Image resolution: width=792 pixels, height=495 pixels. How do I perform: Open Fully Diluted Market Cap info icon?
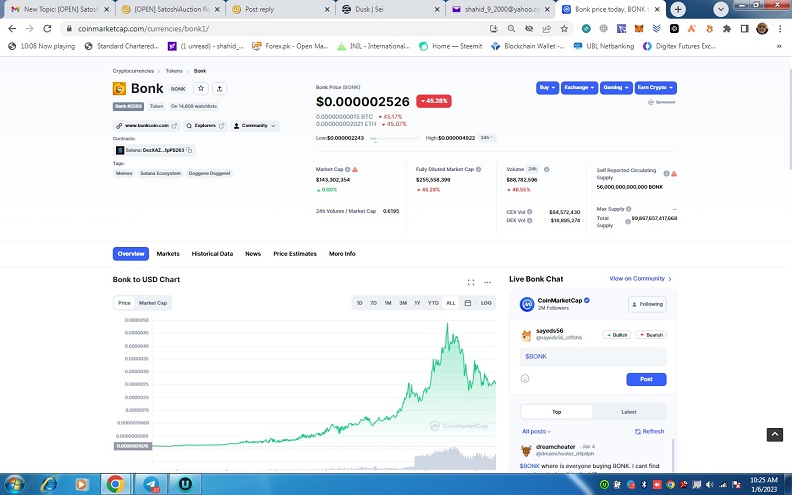pyautogui.click(x=478, y=170)
